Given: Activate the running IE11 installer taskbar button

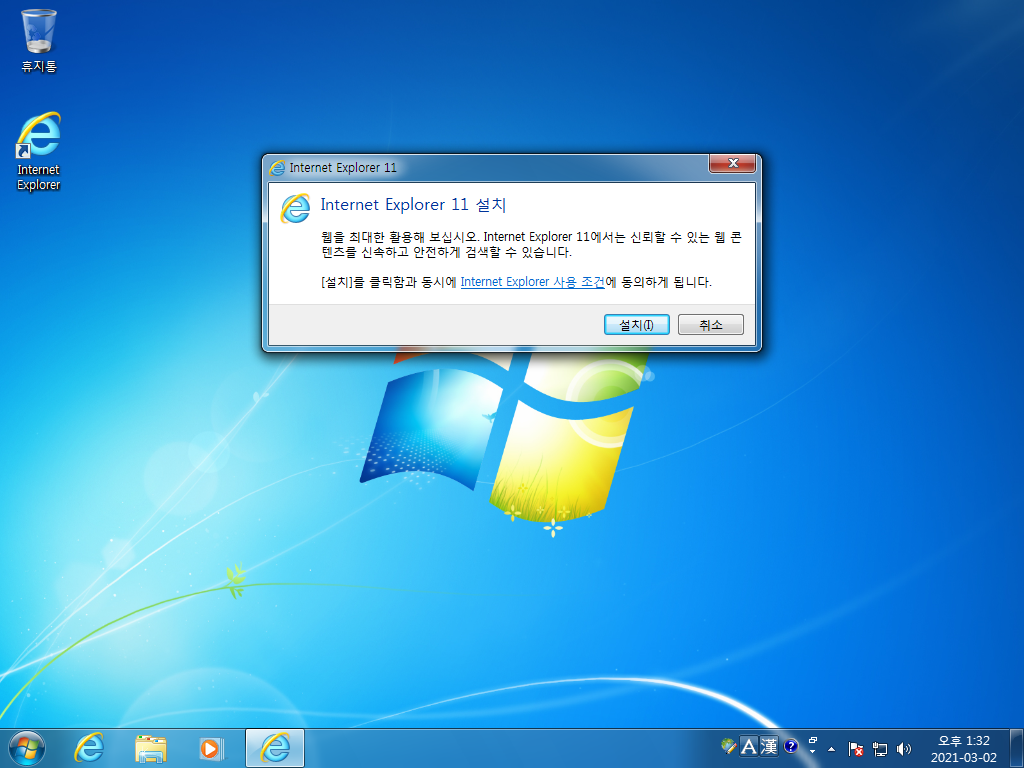Looking at the screenshot, I should (x=275, y=748).
